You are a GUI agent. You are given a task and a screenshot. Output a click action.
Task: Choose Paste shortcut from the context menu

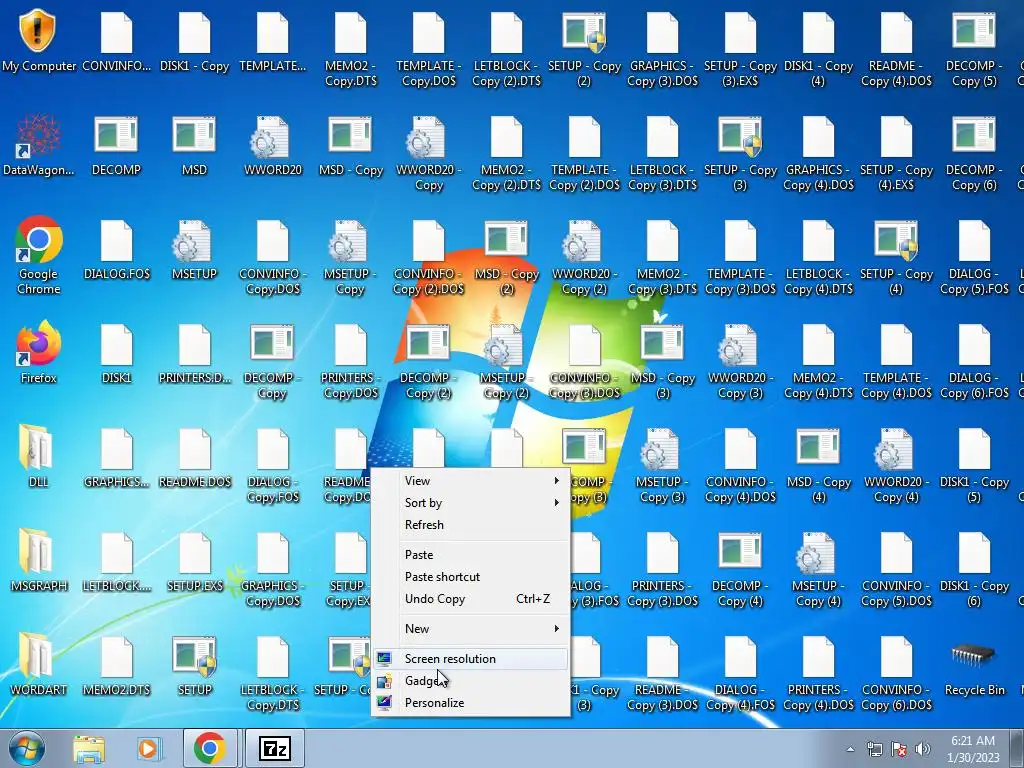coord(470,577)
